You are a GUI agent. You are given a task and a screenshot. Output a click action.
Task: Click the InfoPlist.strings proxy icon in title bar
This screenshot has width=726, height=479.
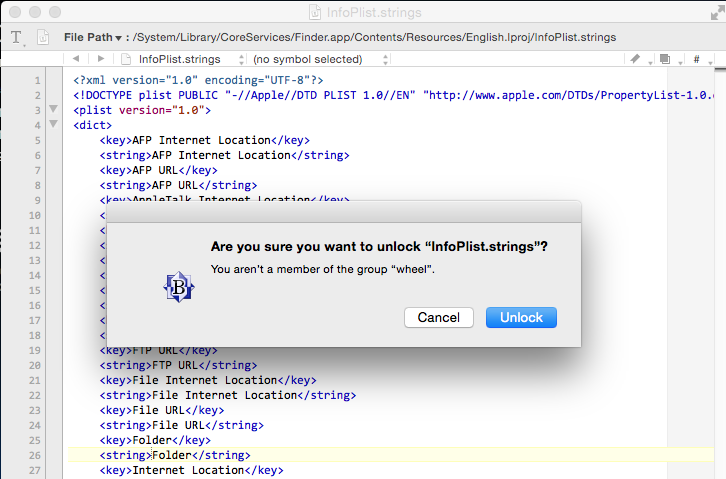point(315,12)
